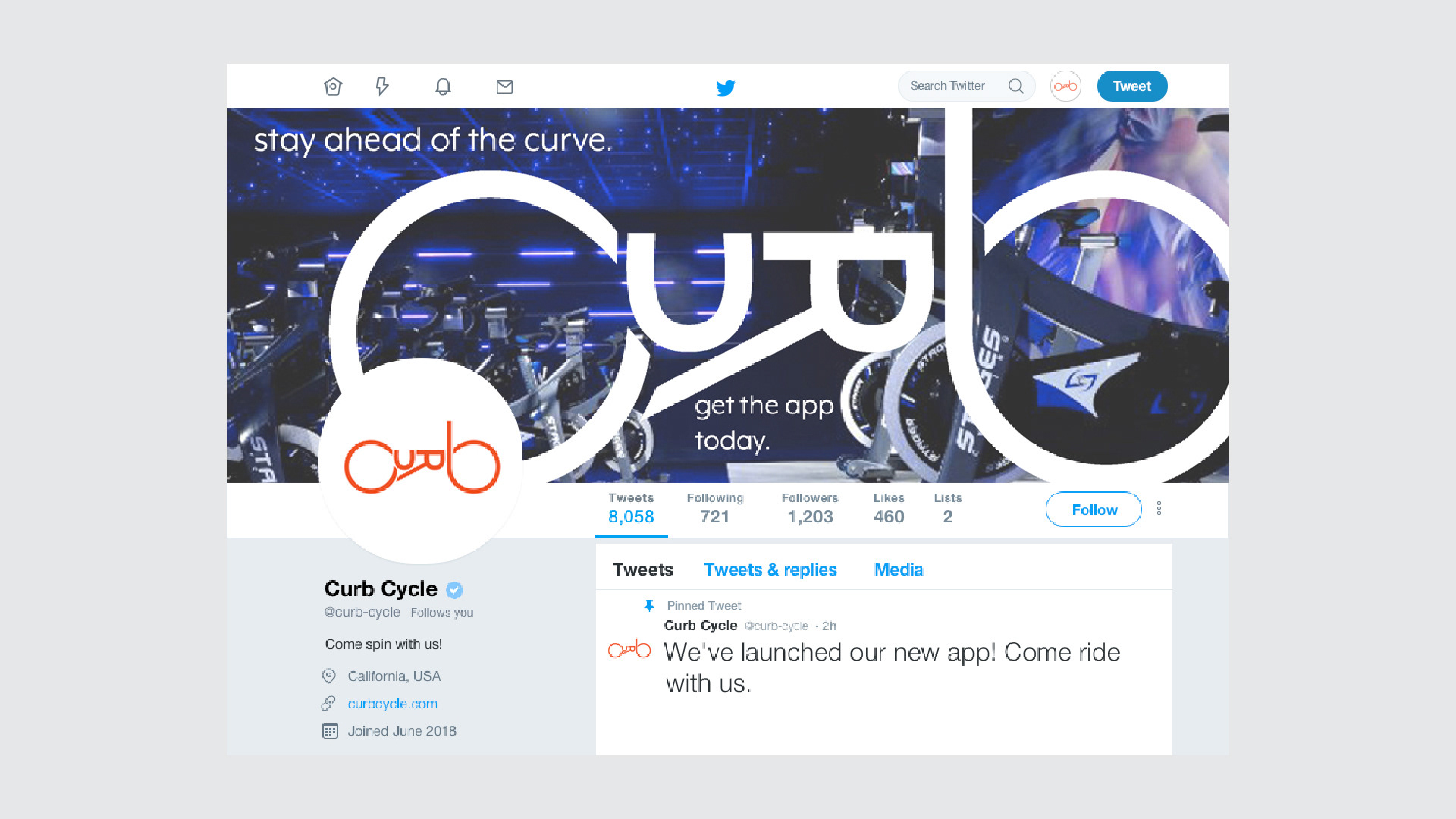This screenshot has width=1456, height=819.
Task: Open the Messages envelope icon
Action: [x=505, y=87]
